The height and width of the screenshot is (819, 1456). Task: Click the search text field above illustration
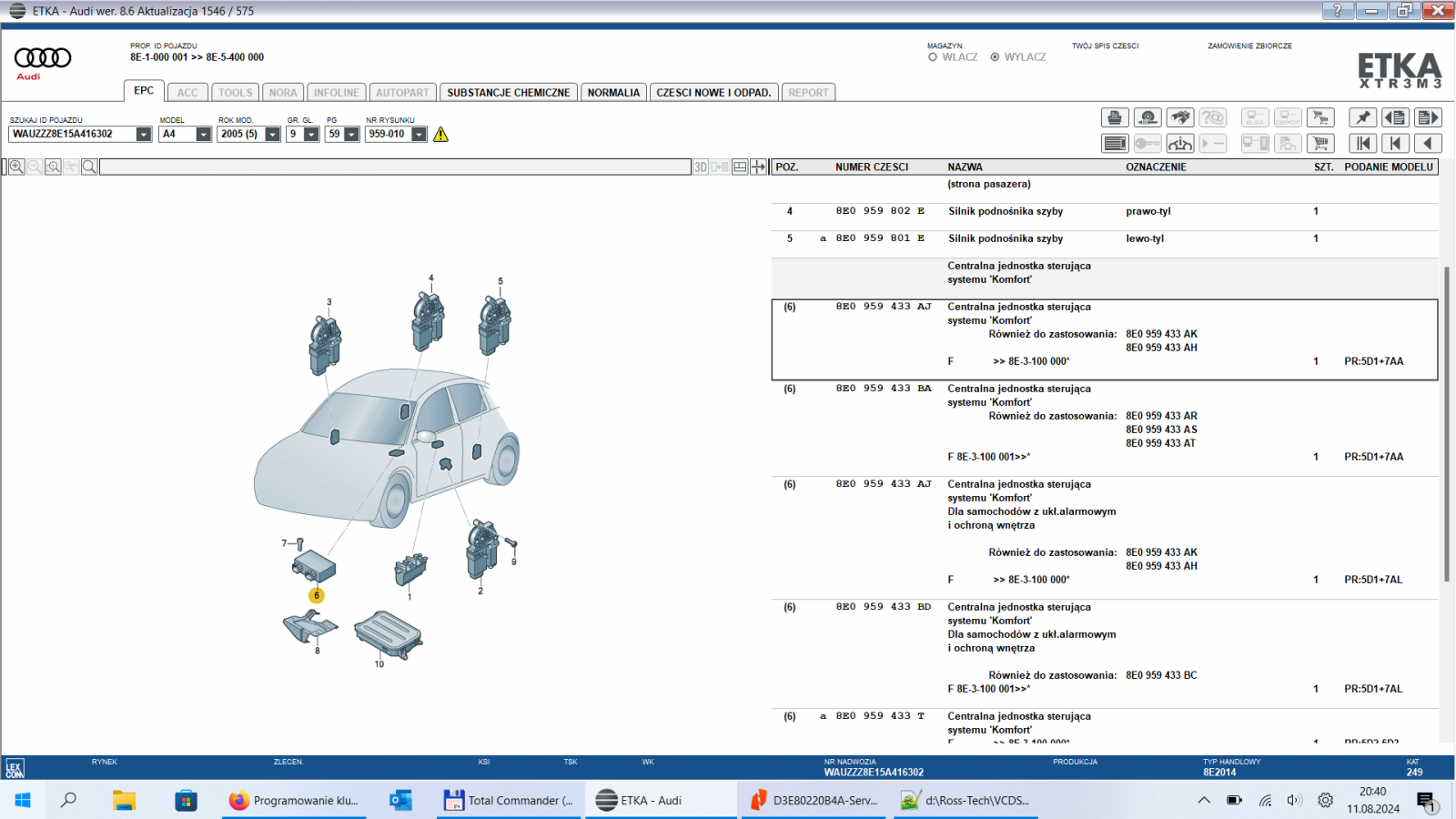pyautogui.click(x=395, y=167)
